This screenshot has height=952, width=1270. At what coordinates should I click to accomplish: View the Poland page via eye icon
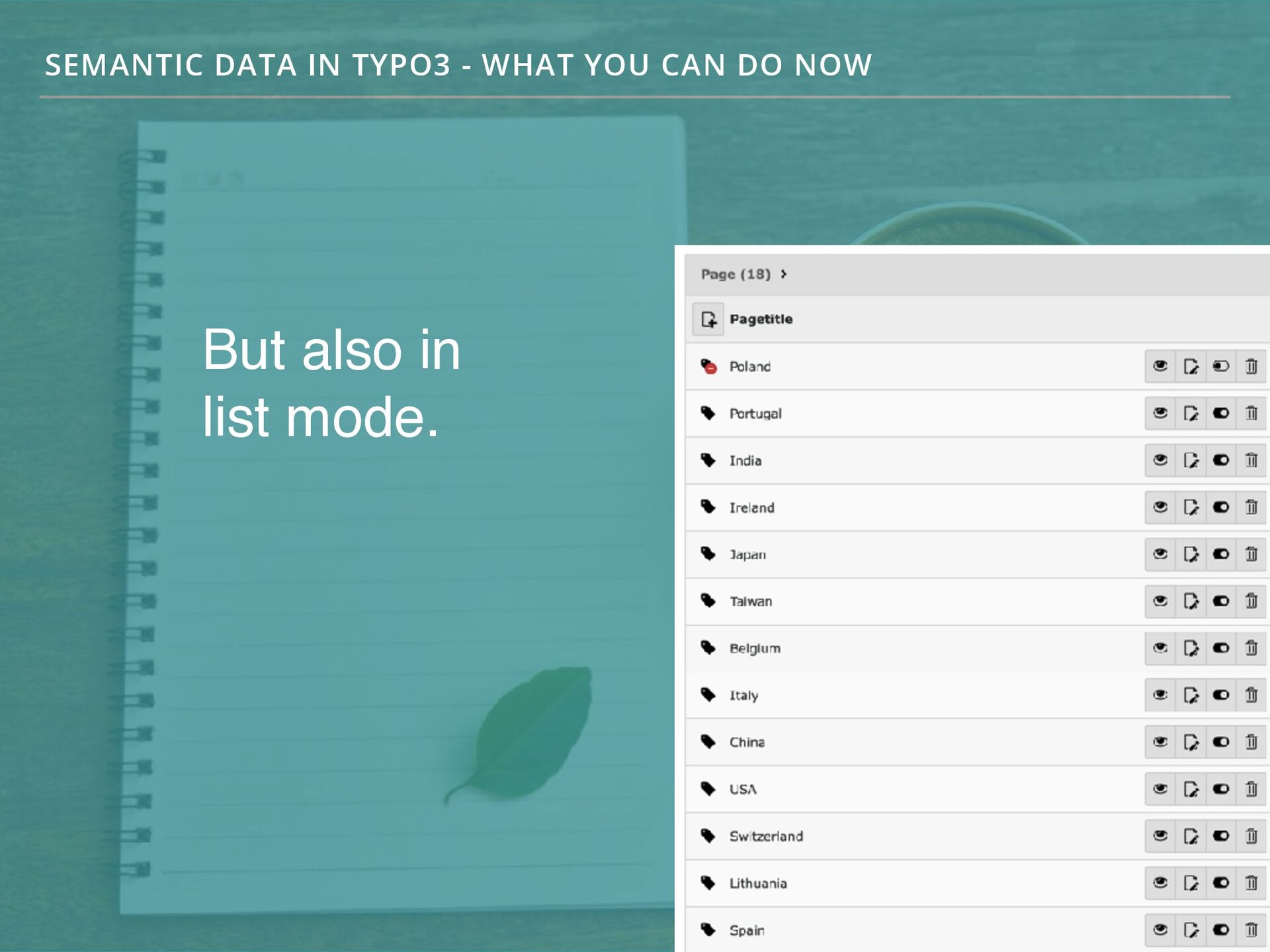[1160, 366]
